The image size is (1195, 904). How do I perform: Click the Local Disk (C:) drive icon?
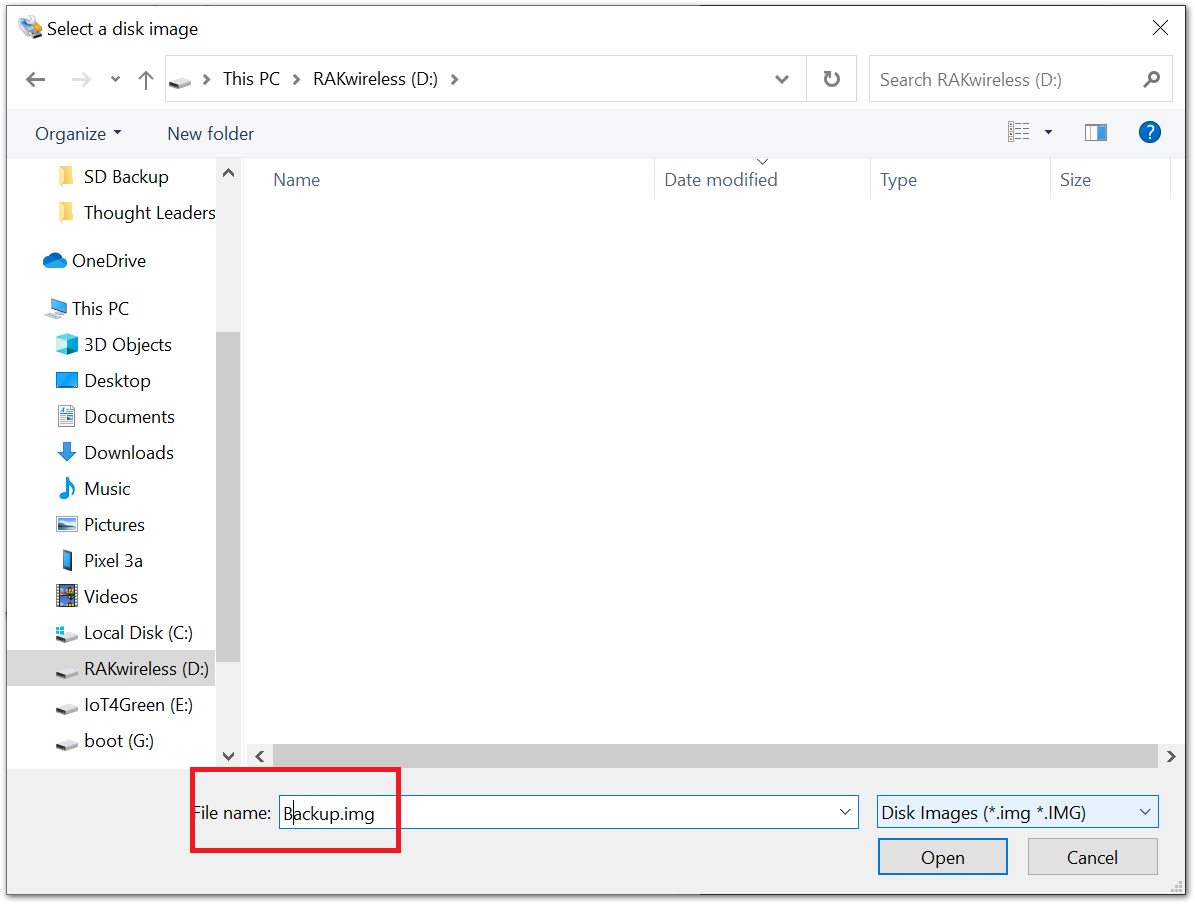66,633
